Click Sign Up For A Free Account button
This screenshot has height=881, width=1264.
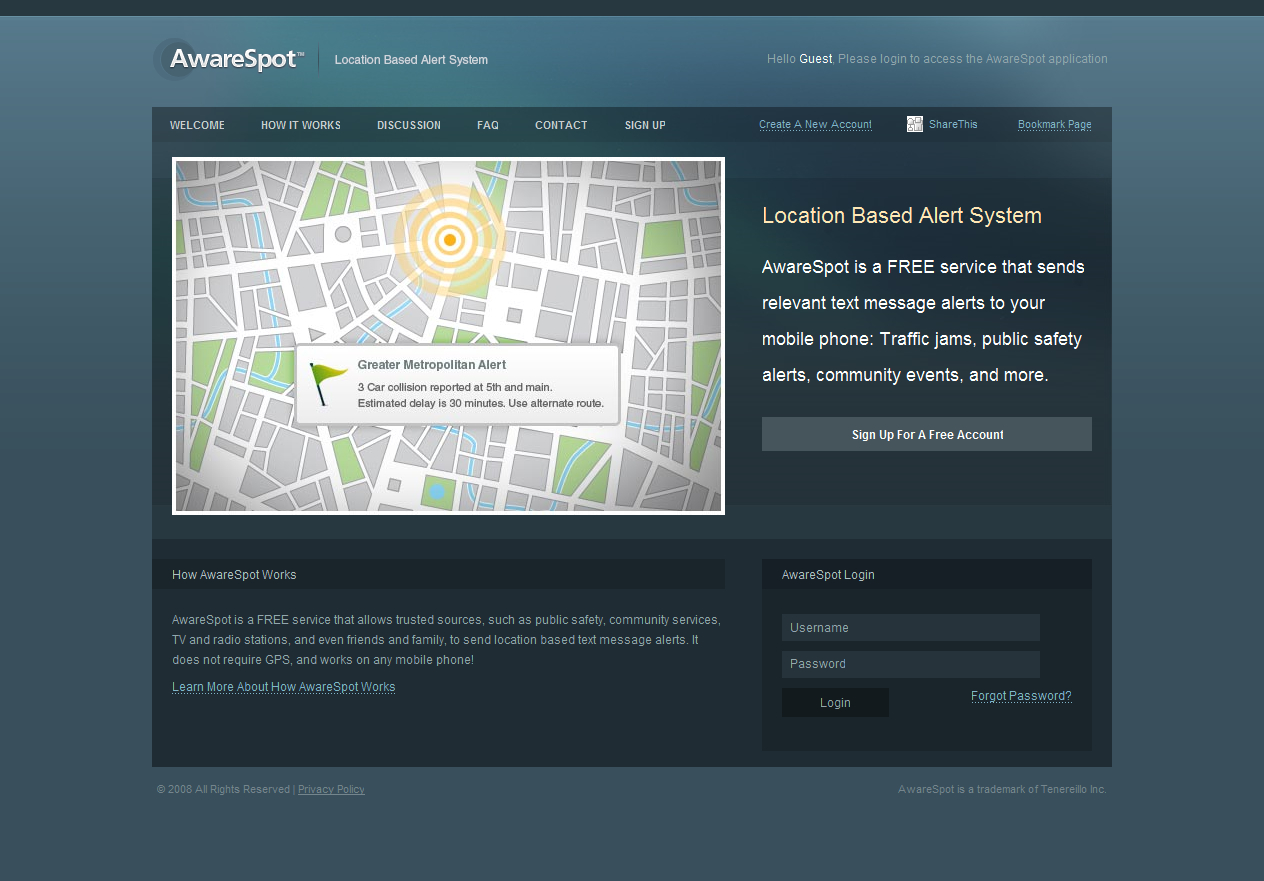927,434
